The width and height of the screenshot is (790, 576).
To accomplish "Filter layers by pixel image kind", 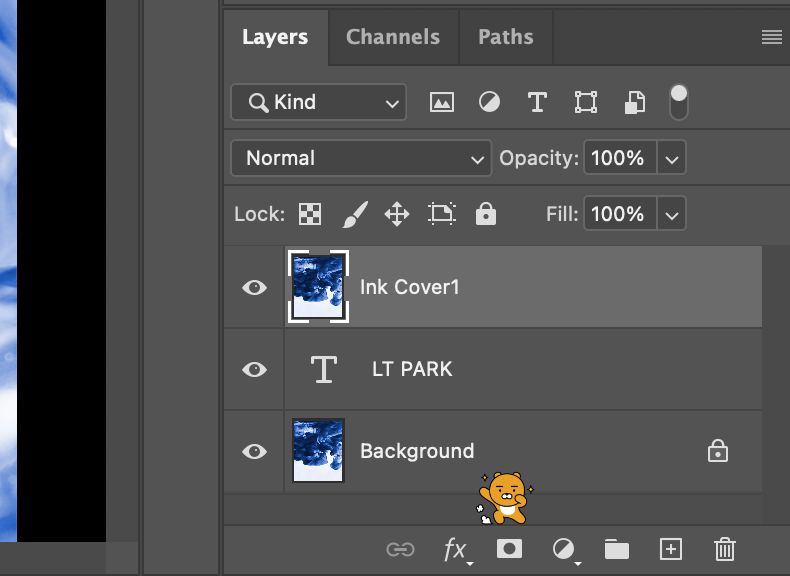I will pyautogui.click(x=441, y=102).
